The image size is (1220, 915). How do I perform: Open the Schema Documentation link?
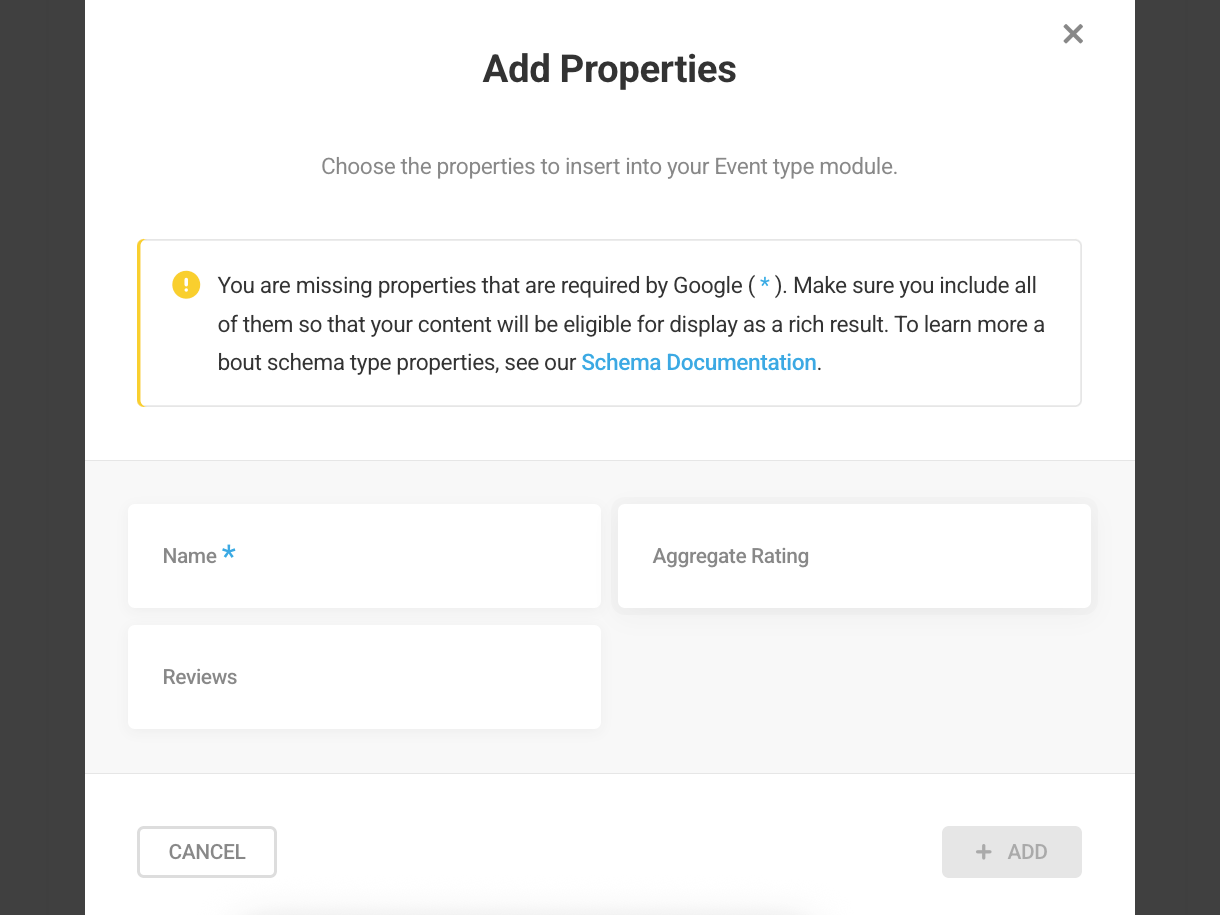698,362
